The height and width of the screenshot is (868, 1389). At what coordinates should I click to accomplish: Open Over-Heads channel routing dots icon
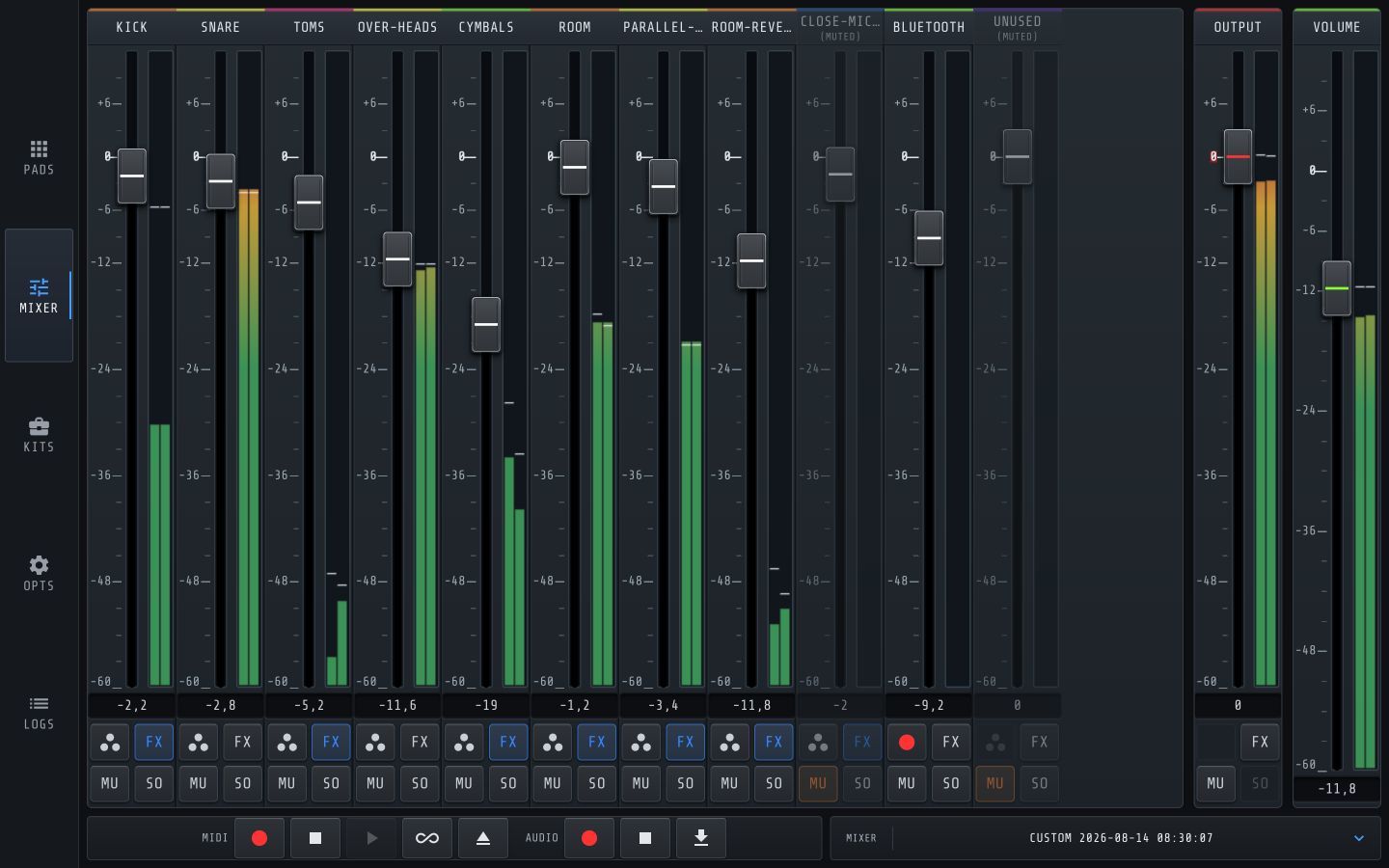(x=375, y=743)
